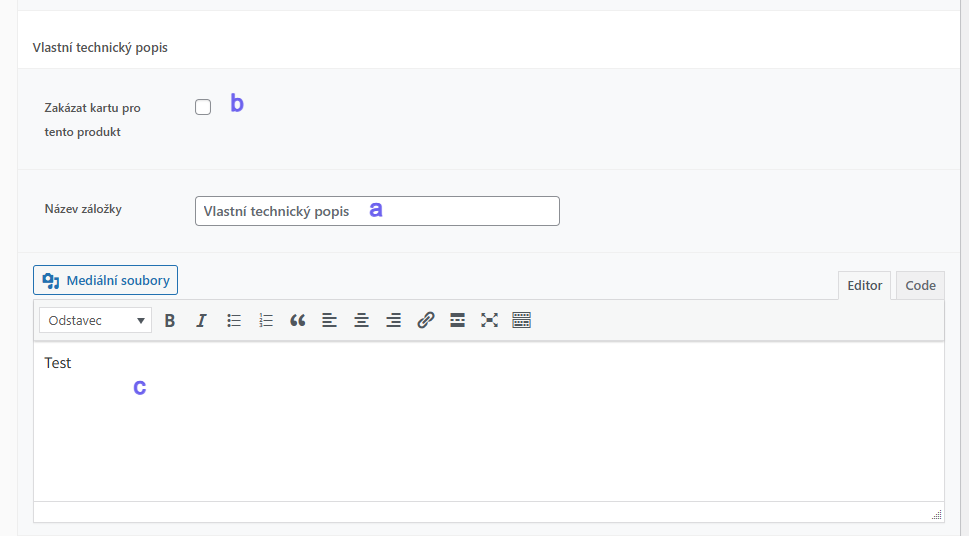
Task: Select the 'Zakázat kartu pro tento produkt' label
Action: [x=93, y=120]
